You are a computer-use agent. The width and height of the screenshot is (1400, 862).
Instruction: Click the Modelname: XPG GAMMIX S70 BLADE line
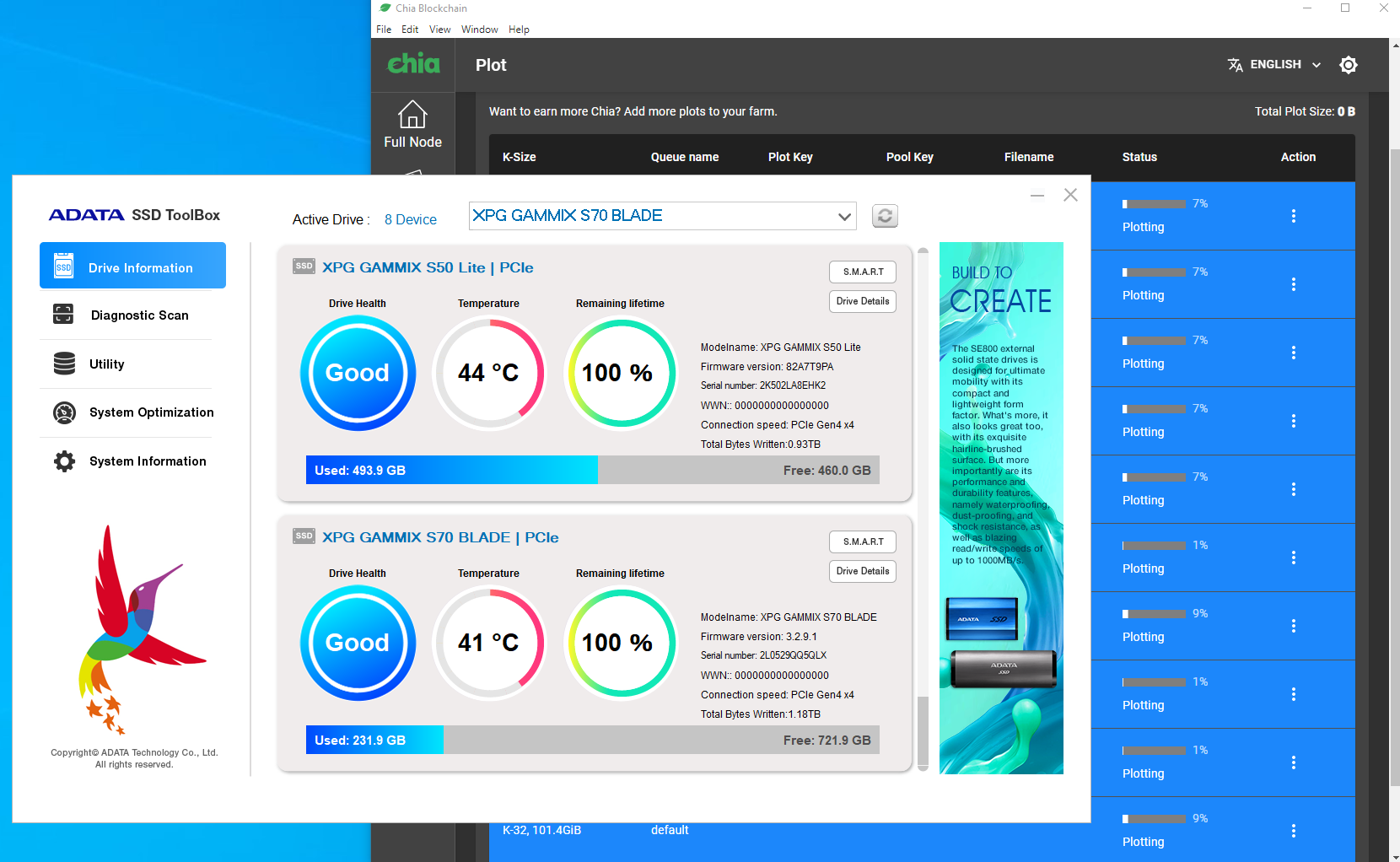pyautogui.click(x=789, y=617)
